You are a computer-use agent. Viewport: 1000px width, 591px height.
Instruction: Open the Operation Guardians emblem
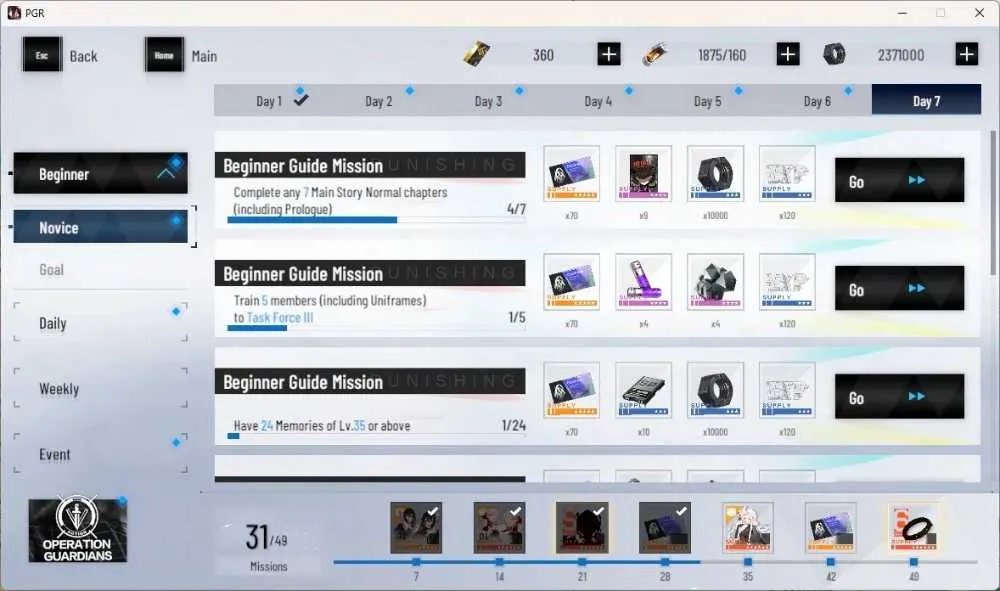click(x=78, y=530)
